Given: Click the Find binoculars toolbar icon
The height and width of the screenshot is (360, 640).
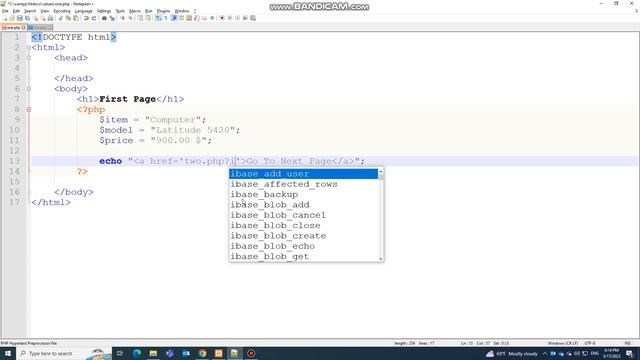Looking at the screenshot, I should 104,18.
